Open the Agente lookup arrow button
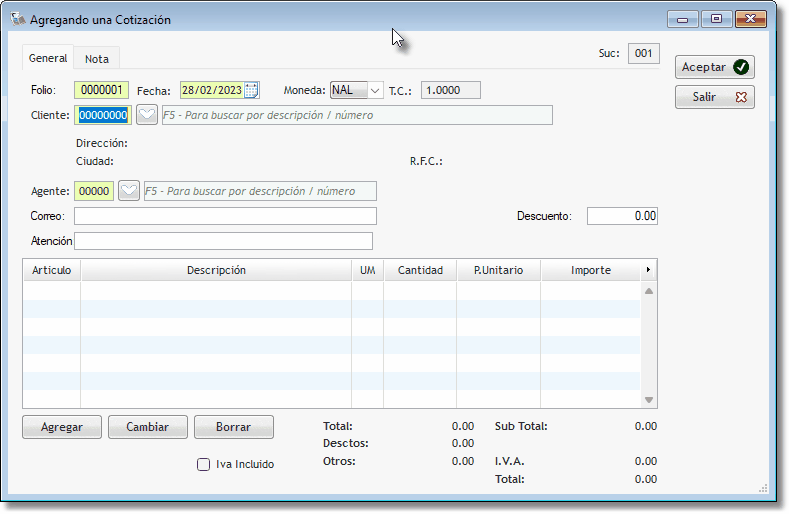 coord(129,191)
